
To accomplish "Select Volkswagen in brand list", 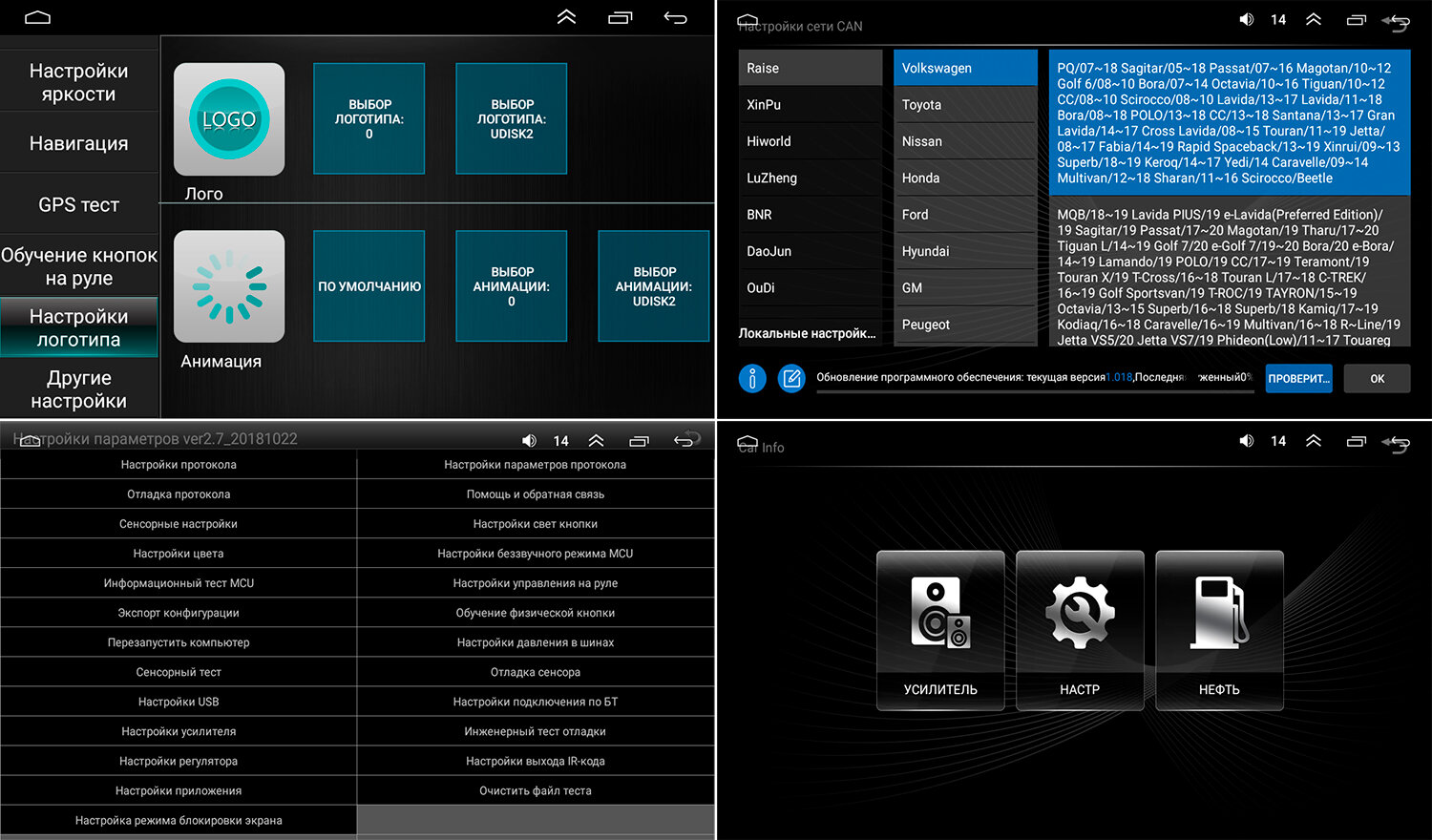I will coord(965,68).
